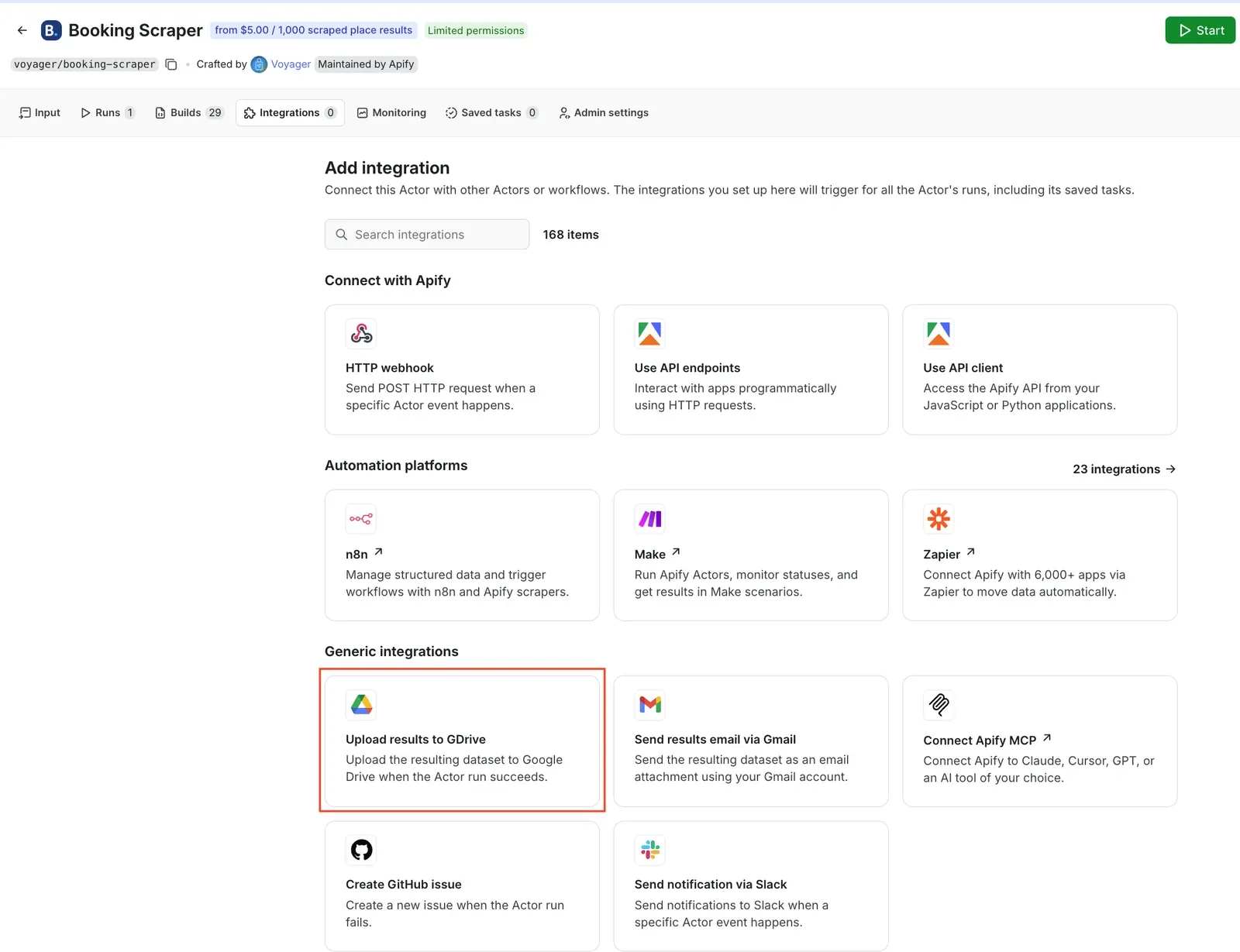Click the Voyager avatar icon
1240x952 pixels.
pos(259,64)
